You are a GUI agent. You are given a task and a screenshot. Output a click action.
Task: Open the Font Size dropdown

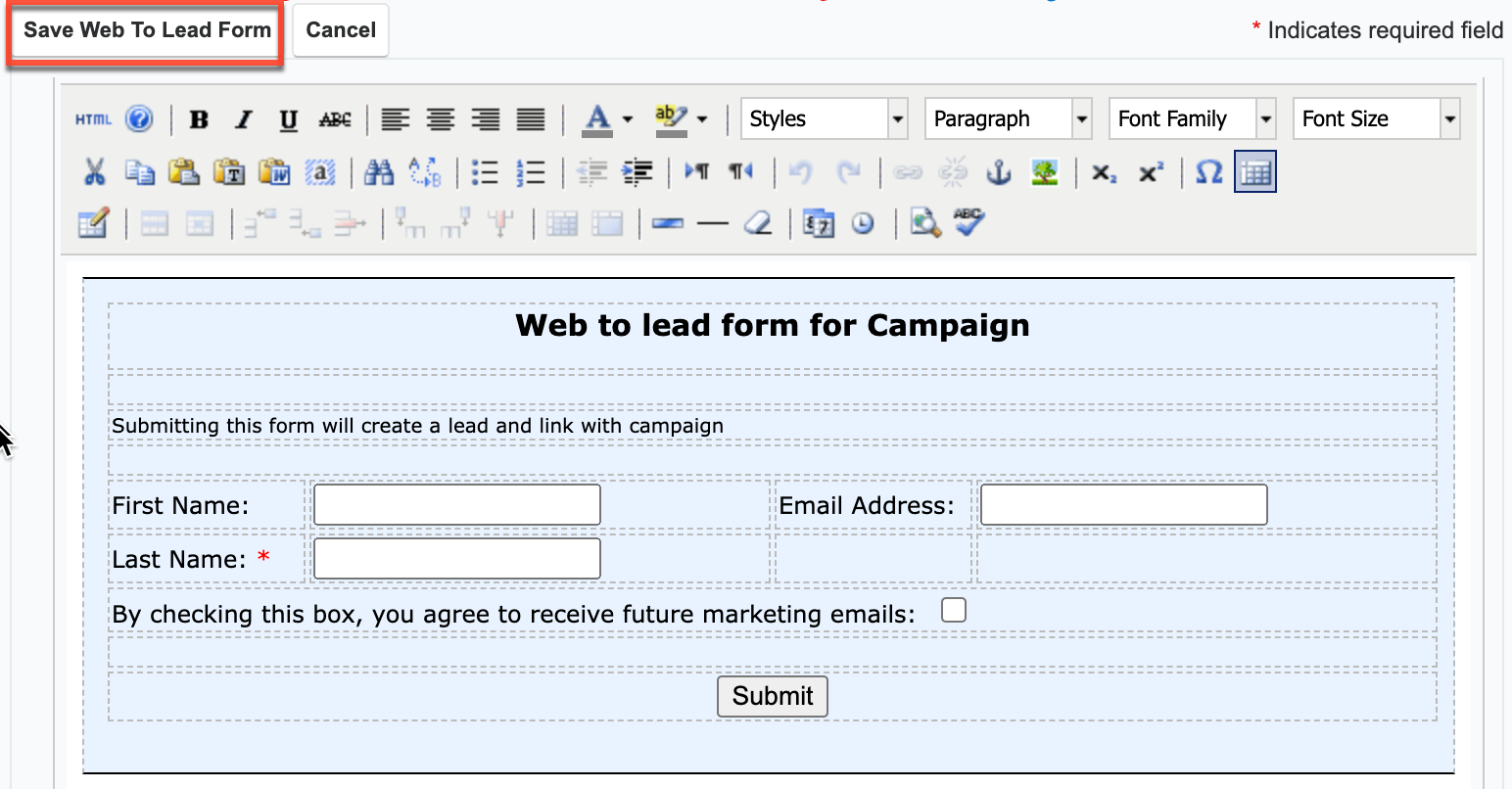pos(1377,118)
